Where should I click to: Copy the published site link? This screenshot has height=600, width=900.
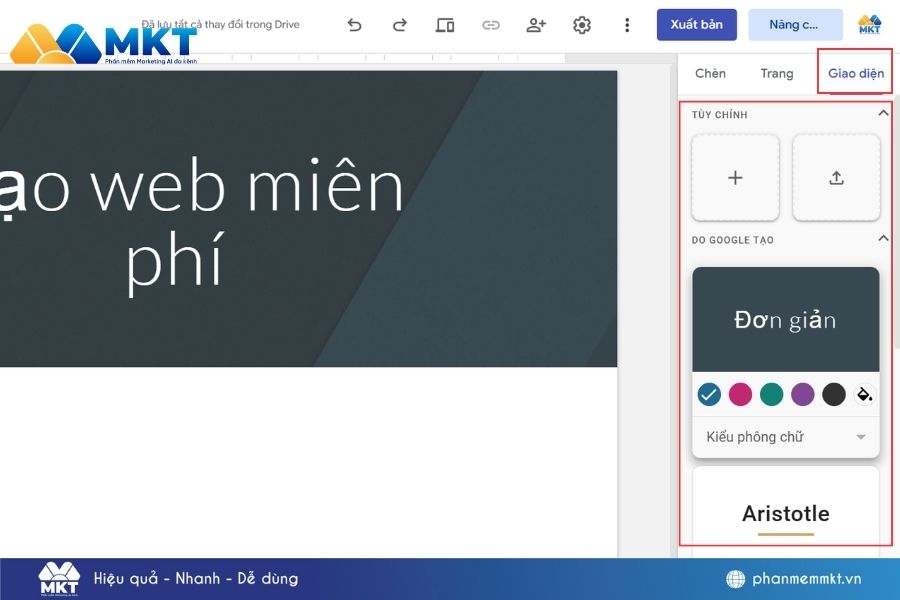[x=491, y=25]
